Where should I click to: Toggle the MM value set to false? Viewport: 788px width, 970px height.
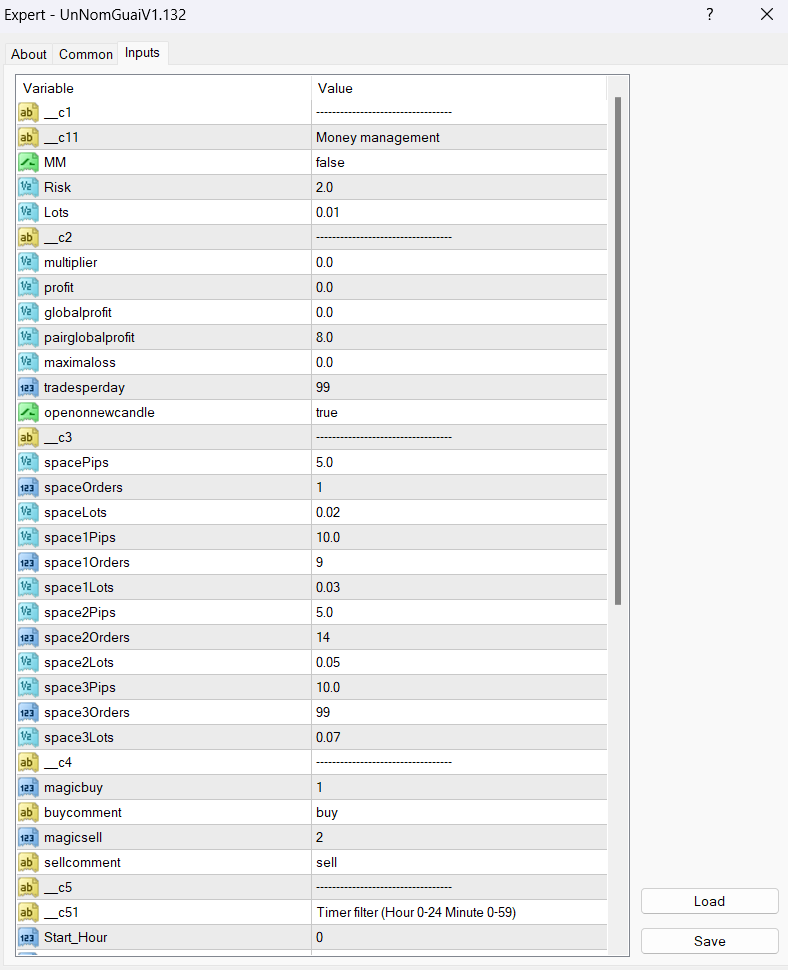click(x=458, y=162)
